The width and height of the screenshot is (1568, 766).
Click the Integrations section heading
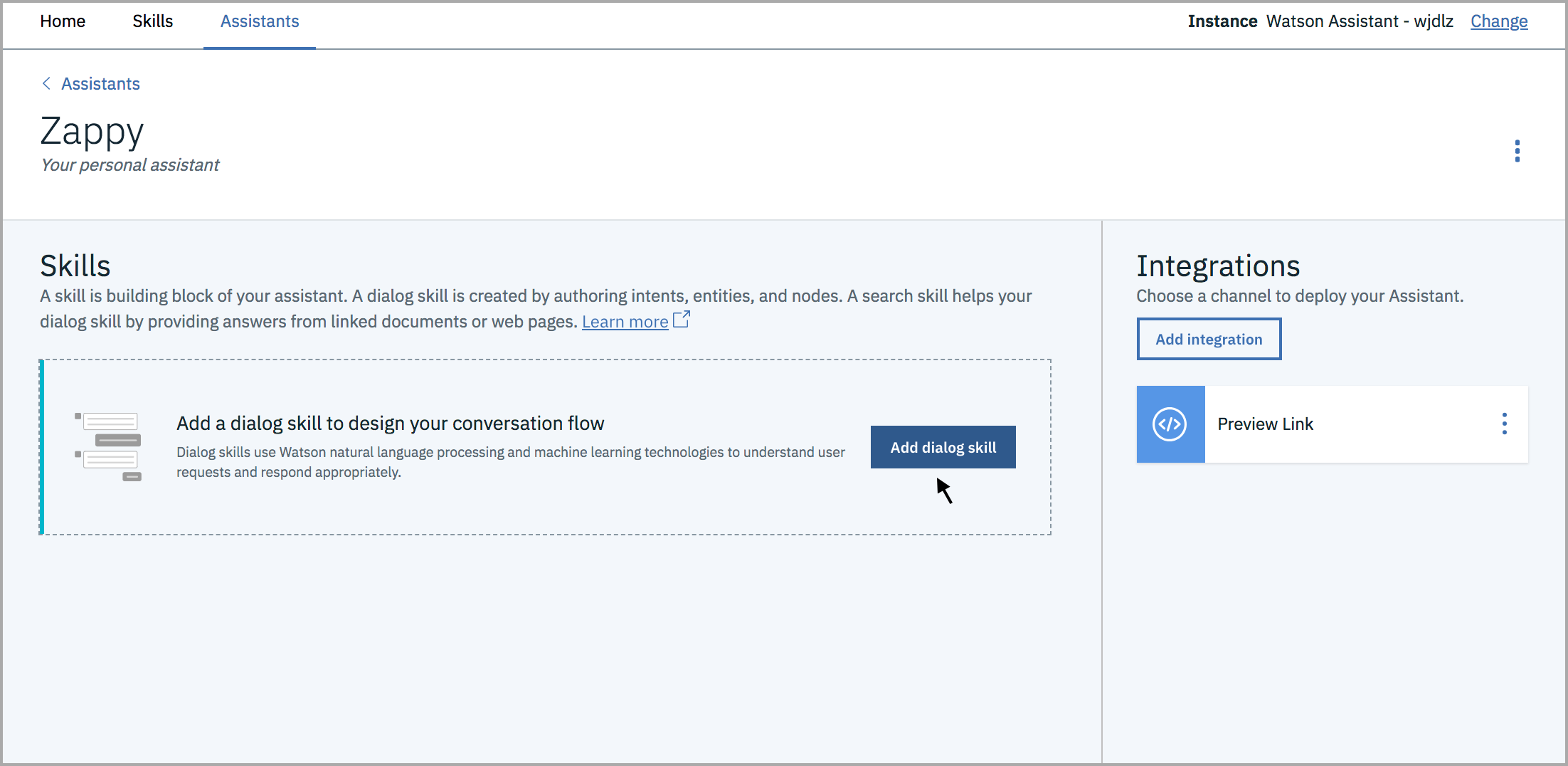[x=1219, y=266]
